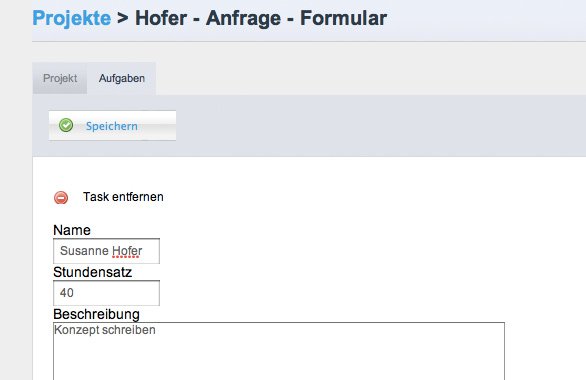Click the breadcrumb arrow separator after Projekte
The height and width of the screenshot is (380, 586).
(x=123, y=18)
